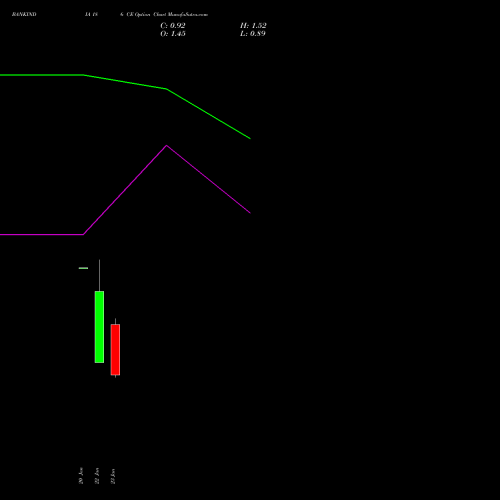This screenshot has height=500, width=500.
Task: Click the open value O: 1.45
Action: (173, 34)
